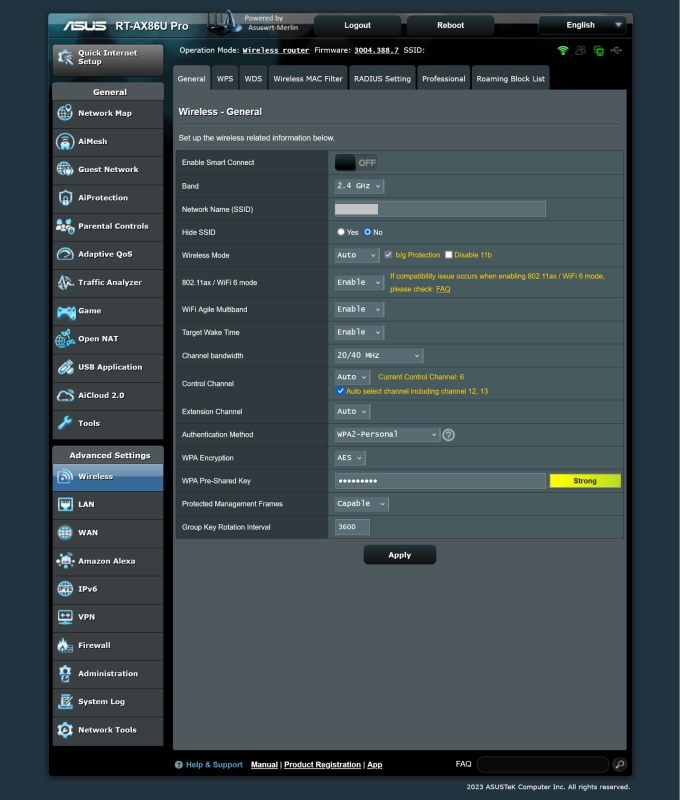Click the Logout button
The width and height of the screenshot is (680, 800).
[x=357, y=25]
